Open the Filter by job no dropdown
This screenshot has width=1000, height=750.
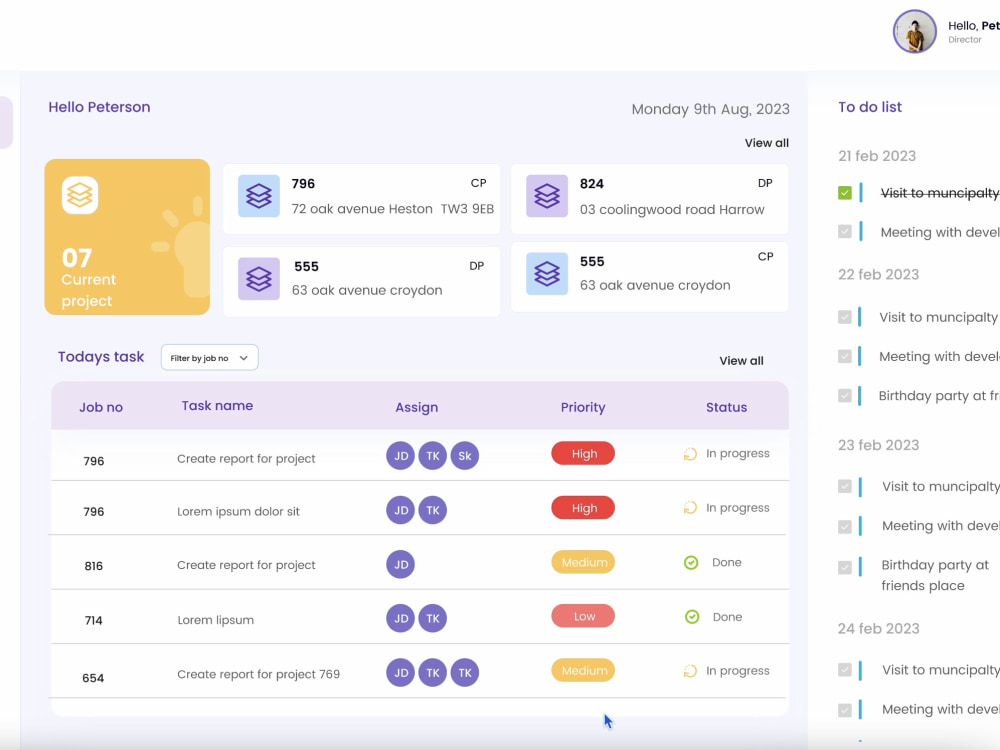209,358
